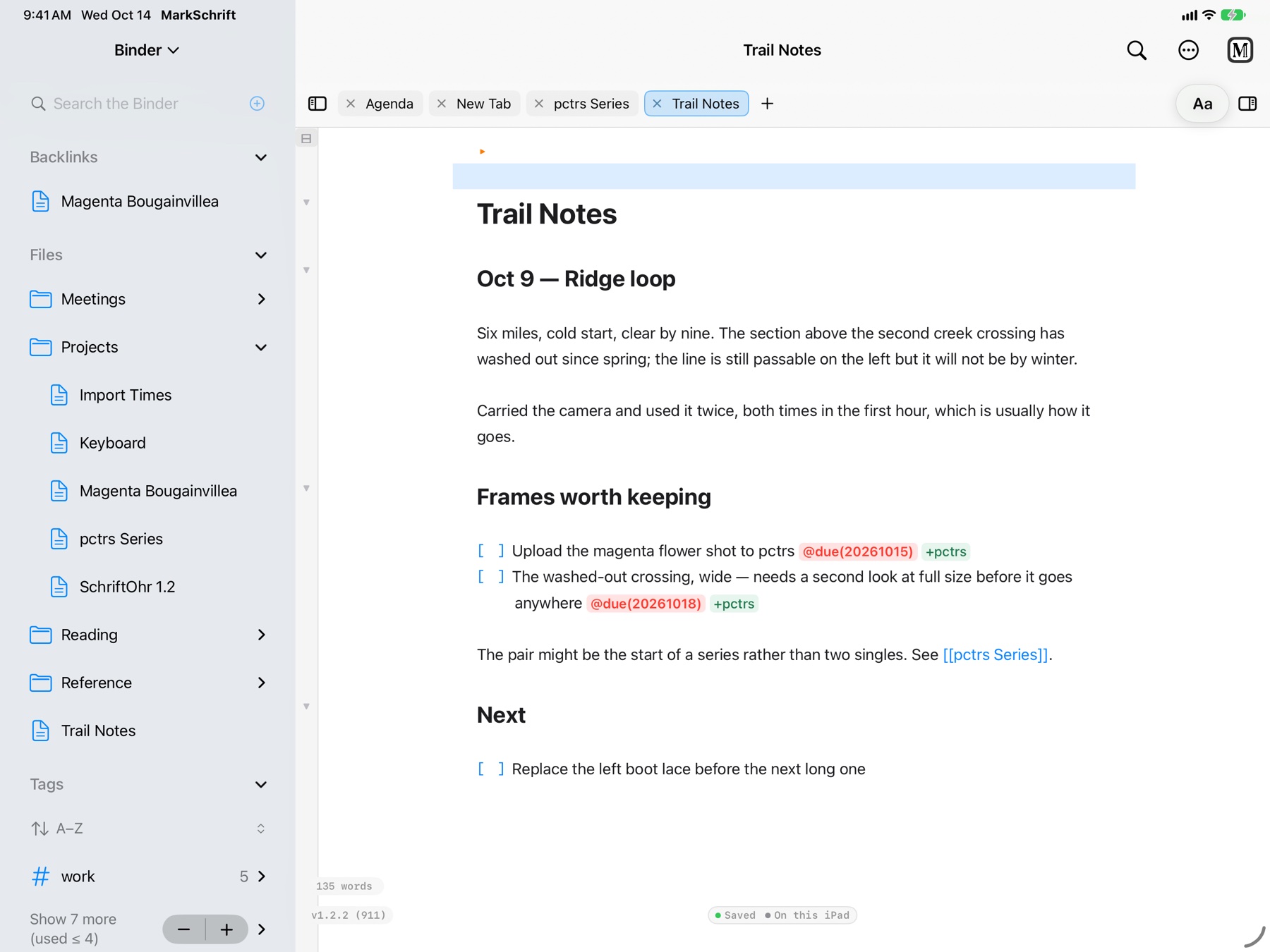Expand the Meetings folder
This screenshot has width=1270, height=952.
(x=261, y=299)
